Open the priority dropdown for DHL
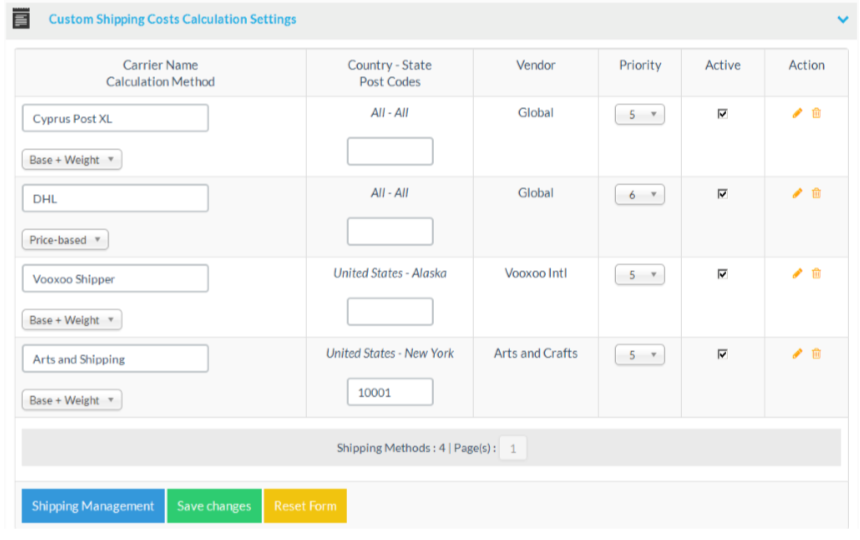 639,195
